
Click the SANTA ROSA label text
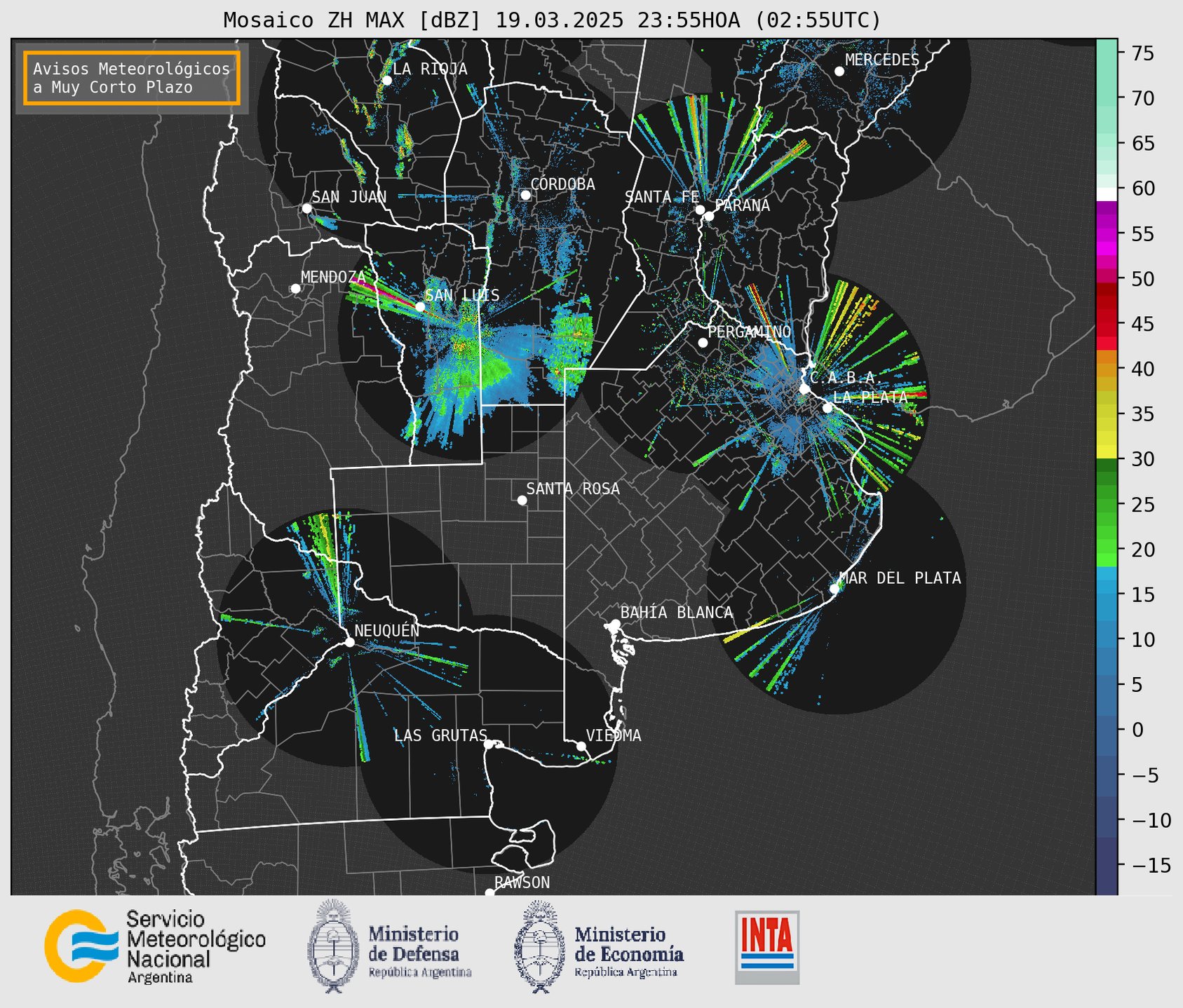tap(573, 489)
